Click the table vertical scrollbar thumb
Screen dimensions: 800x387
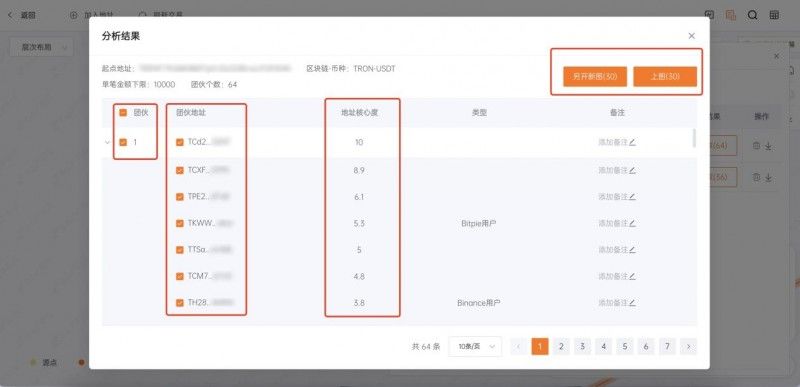click(x=694, y=138)
